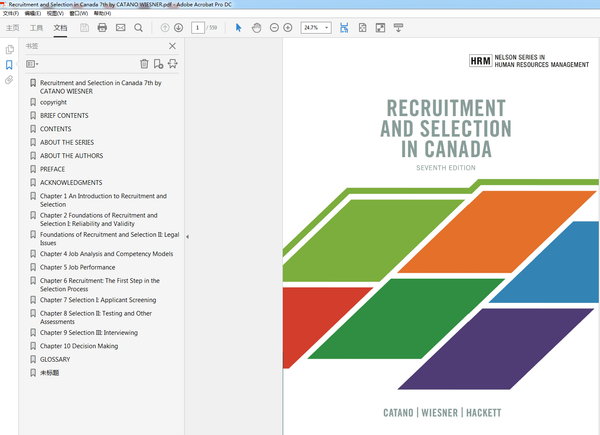Open the bookmarks panel icon
The height and width of the screenshot is (435, 600).
9,65
